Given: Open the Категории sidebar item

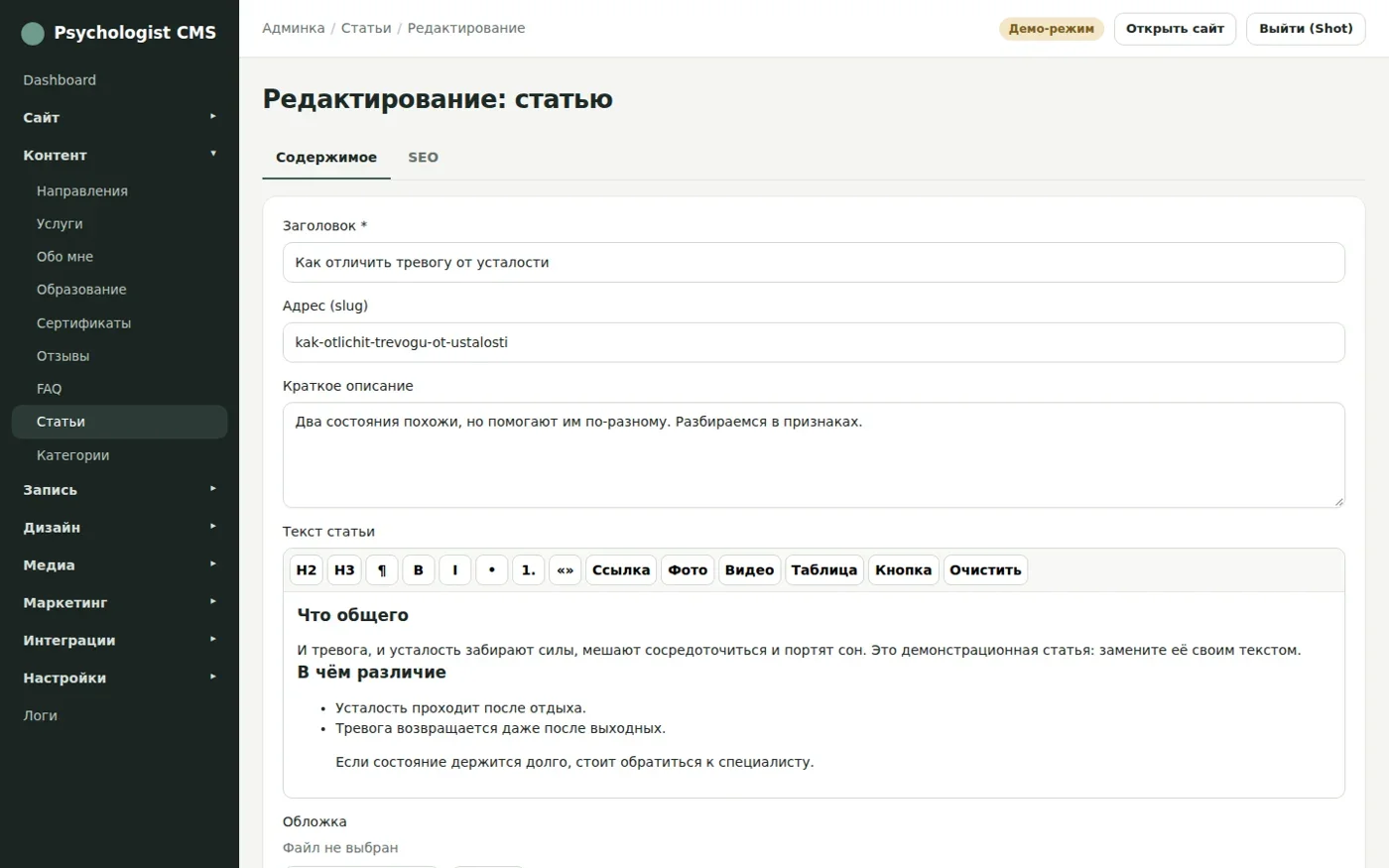Looking at the screenshot, I should [119, 455].
